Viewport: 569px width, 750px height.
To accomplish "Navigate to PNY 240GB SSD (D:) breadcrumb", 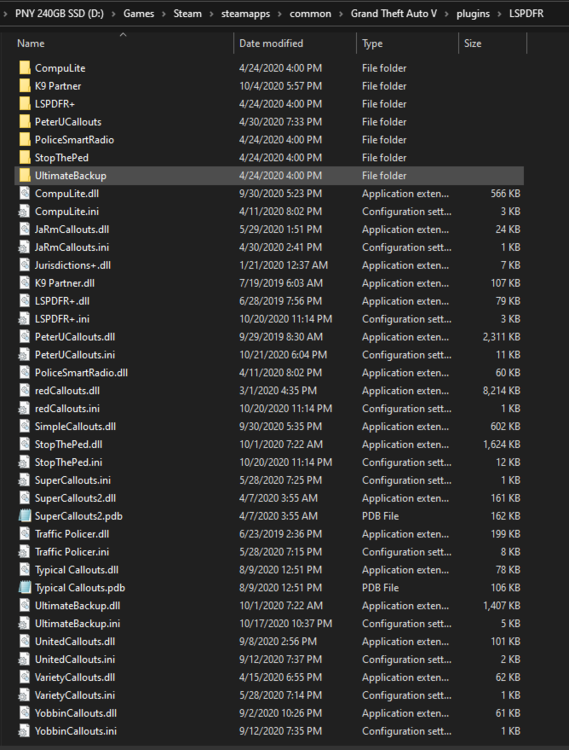I will click(x=59, y=13).
